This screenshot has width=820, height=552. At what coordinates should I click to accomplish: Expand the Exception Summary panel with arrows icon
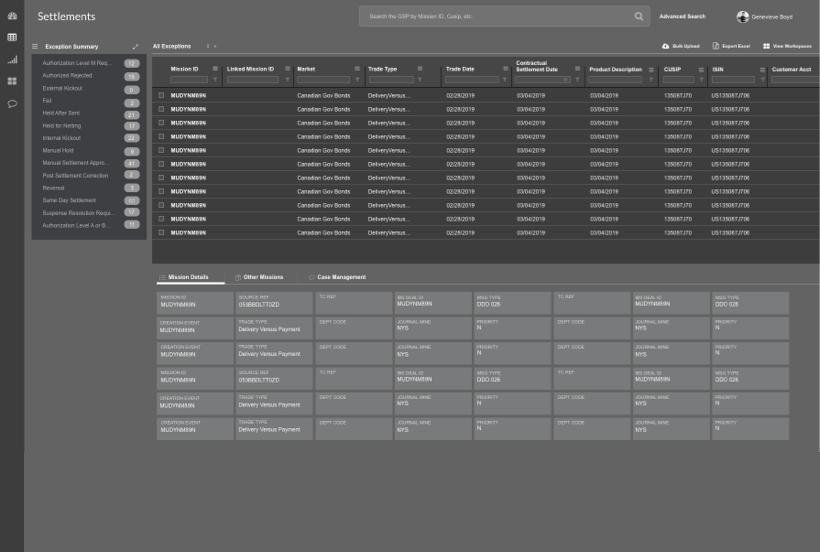click(x=136, y=46)
